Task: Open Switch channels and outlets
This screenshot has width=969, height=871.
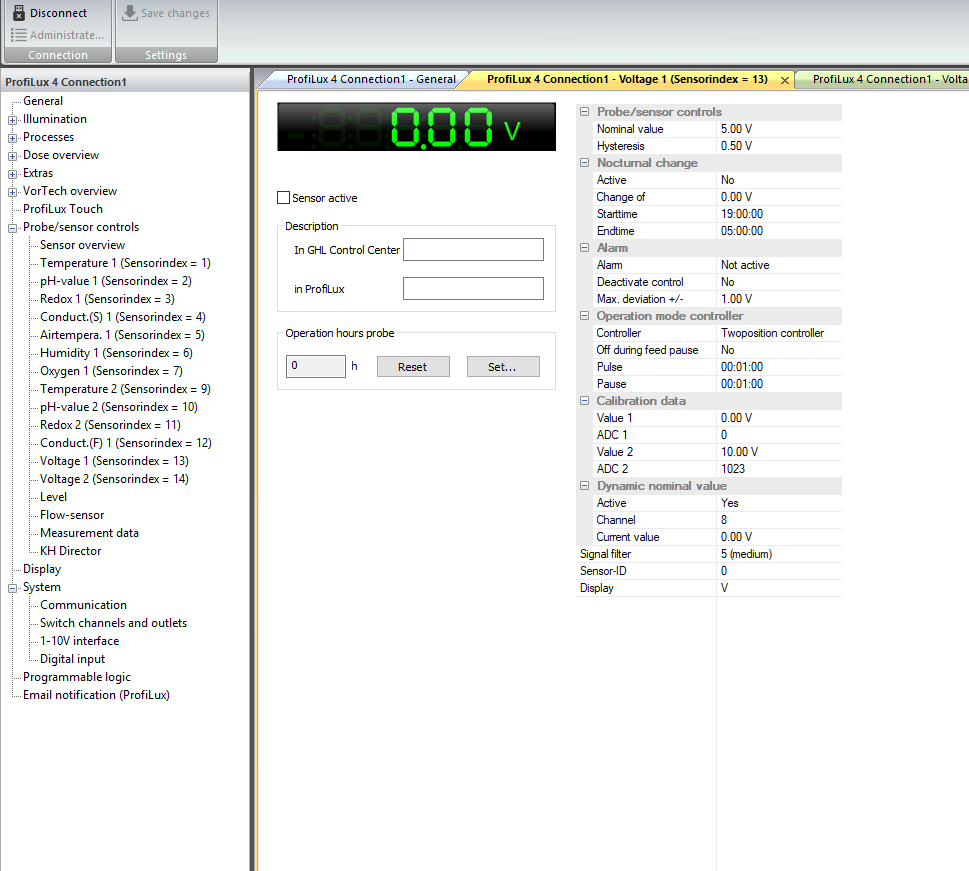Action: pos(114,622)
